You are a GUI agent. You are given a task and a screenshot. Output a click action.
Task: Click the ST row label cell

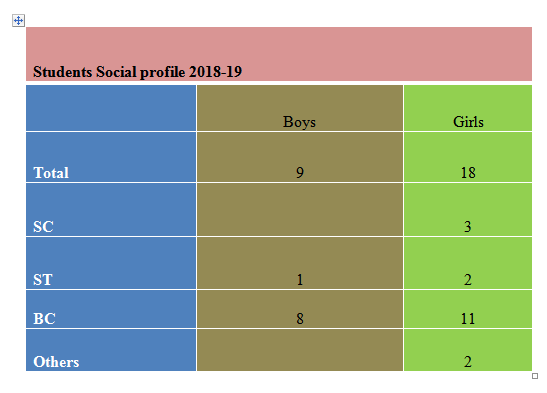click(x=111, y=263)
